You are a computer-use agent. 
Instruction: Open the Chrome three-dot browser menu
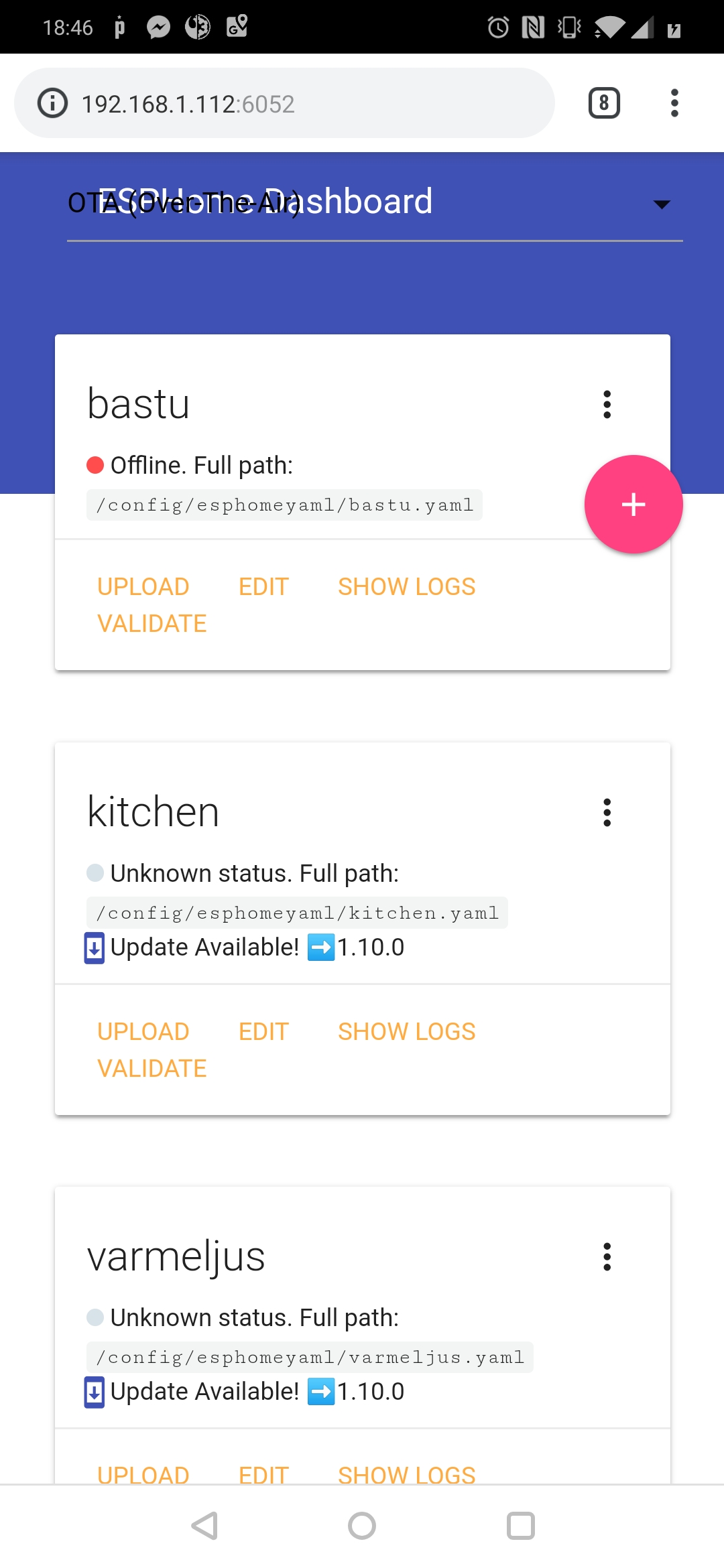pos(674,103)
